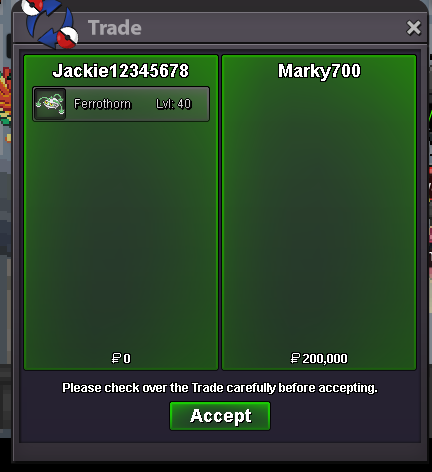Click the Accept button
Image resolution: width=432 pixels, height=472 pixels.
click(x=220, y=416)
